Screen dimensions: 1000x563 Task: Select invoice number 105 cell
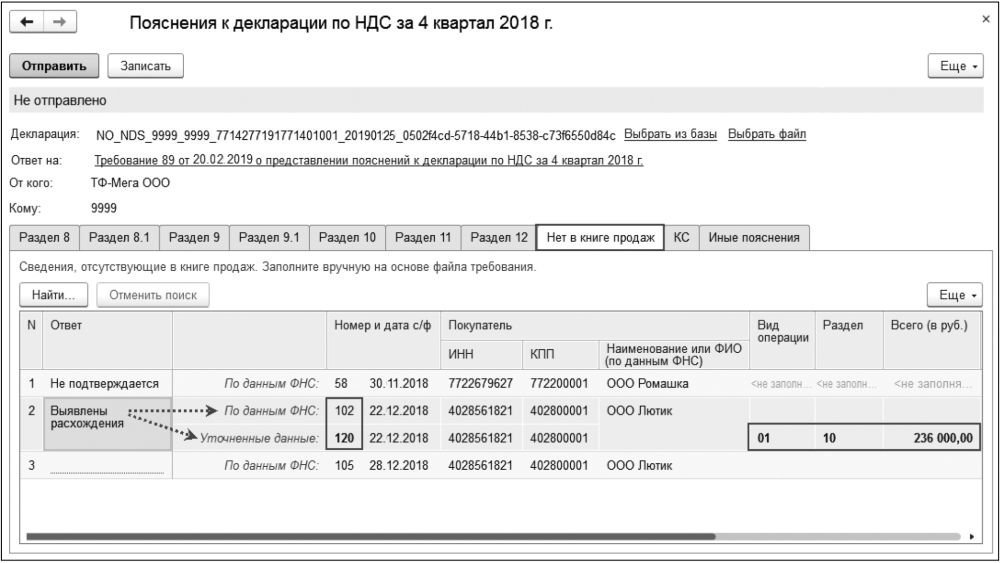point(344,465)
